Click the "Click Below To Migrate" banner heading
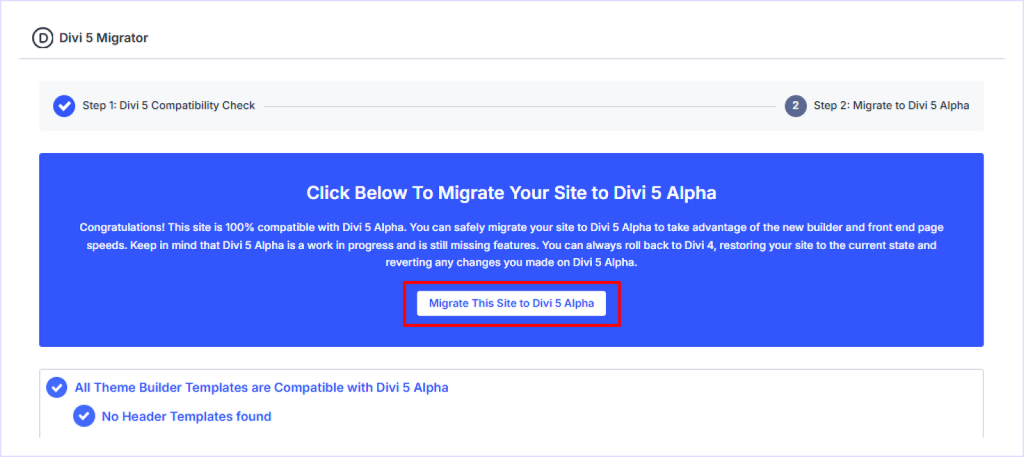 [x=511, y=193]
